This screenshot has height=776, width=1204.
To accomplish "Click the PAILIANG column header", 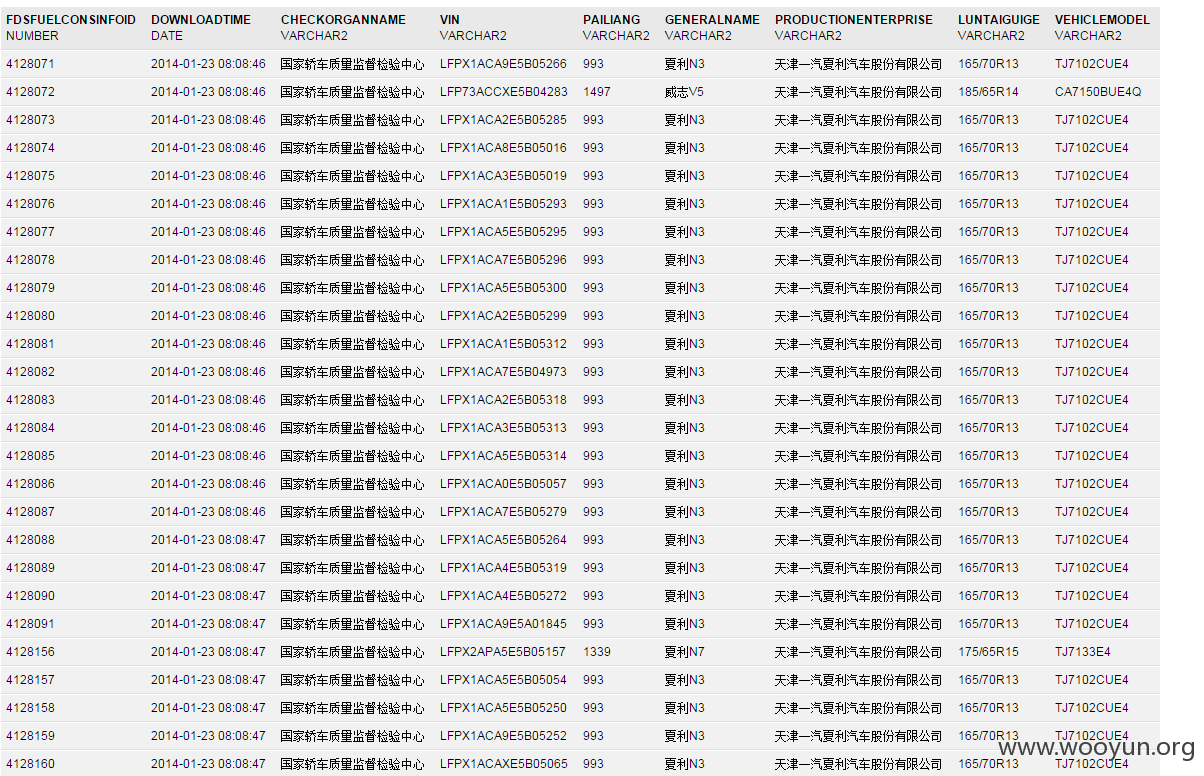I will (x=611, y=20).
